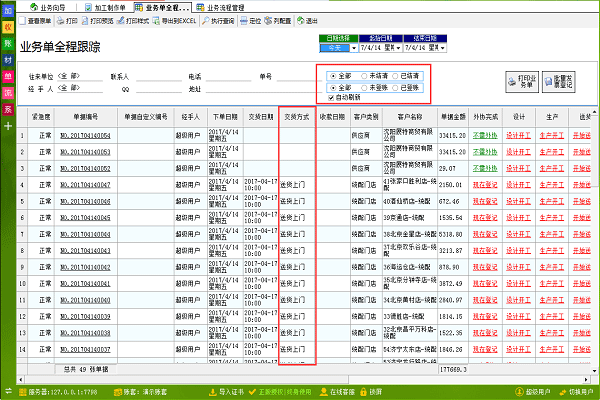Click the 联系人 input field

point(159,77)
